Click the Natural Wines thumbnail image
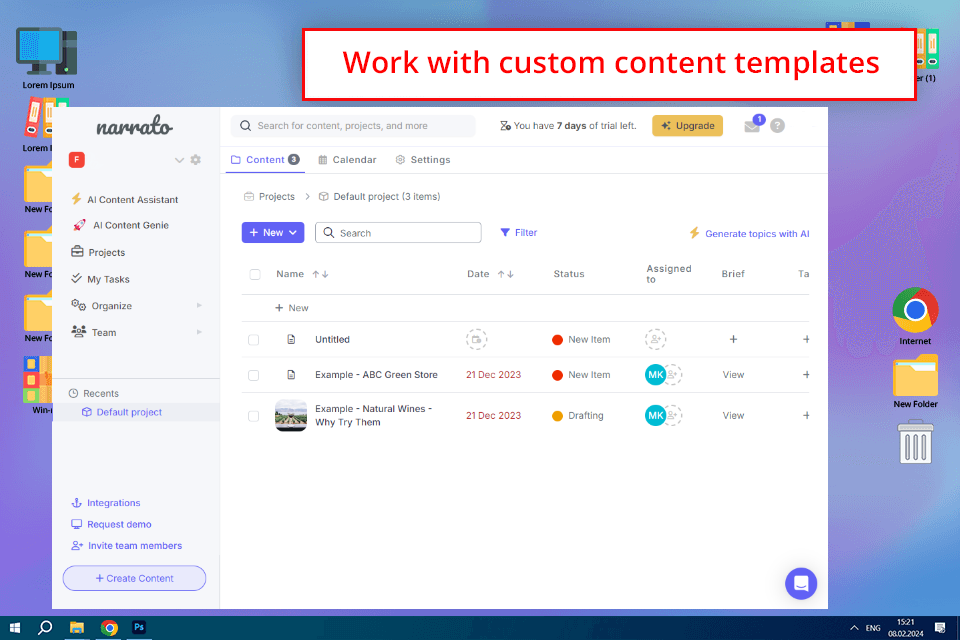960x640 pixels. pos(291,416)
